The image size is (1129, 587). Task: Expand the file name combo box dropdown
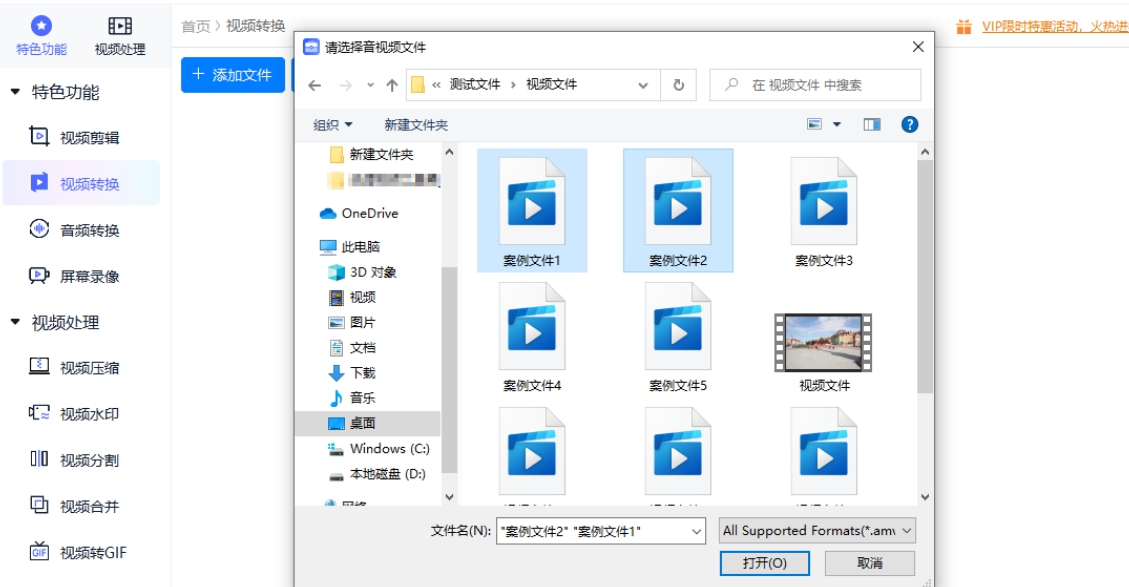697,530
